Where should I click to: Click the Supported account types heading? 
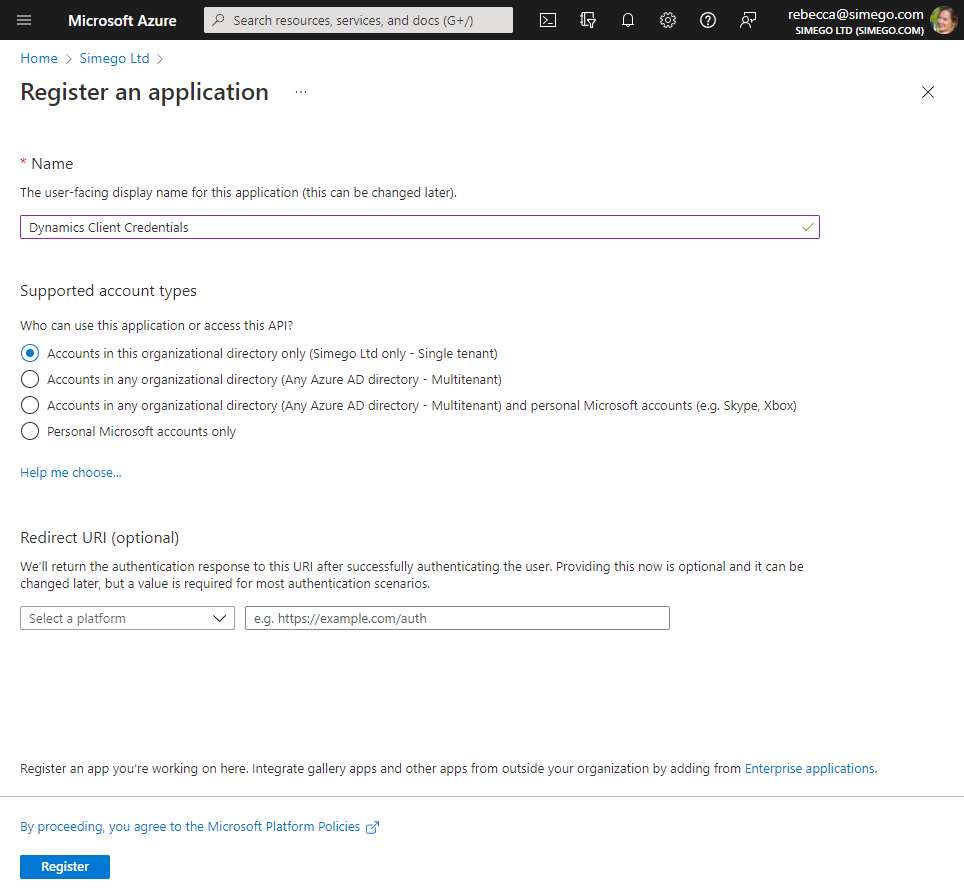108,291
